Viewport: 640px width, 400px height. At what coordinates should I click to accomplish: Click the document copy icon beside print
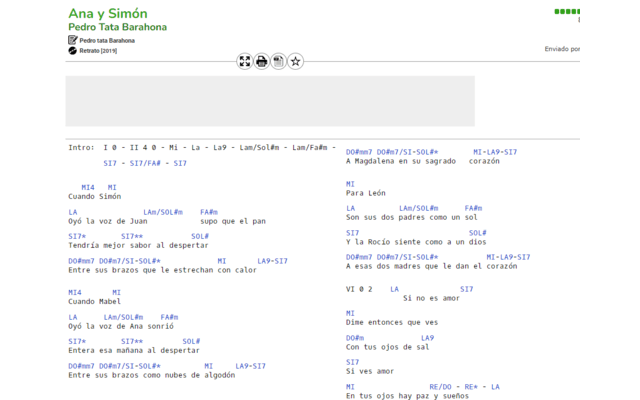(x=279, y=62)
